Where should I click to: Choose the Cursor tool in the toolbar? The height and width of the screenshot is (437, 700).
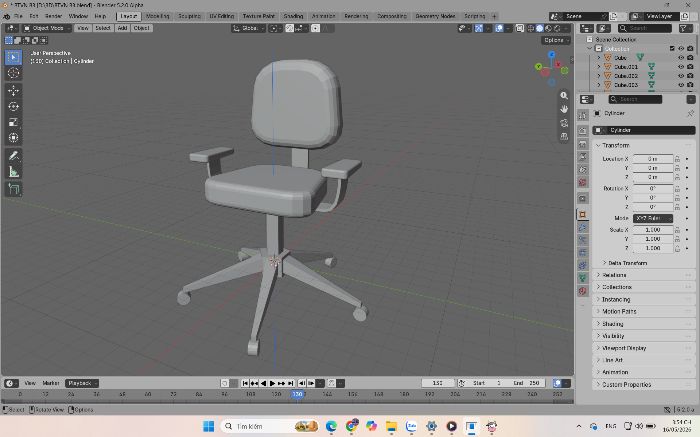pyautogui.click(x=13, y=73)
